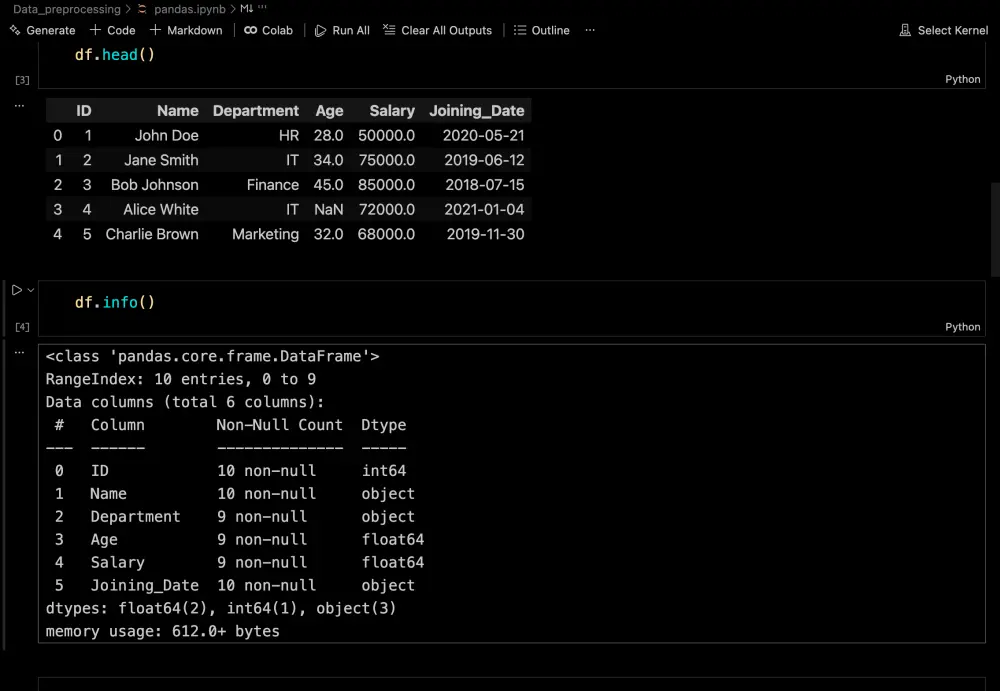Add a new Markdown cell
Screen dimensions: 1000x691
coord(186,30)
